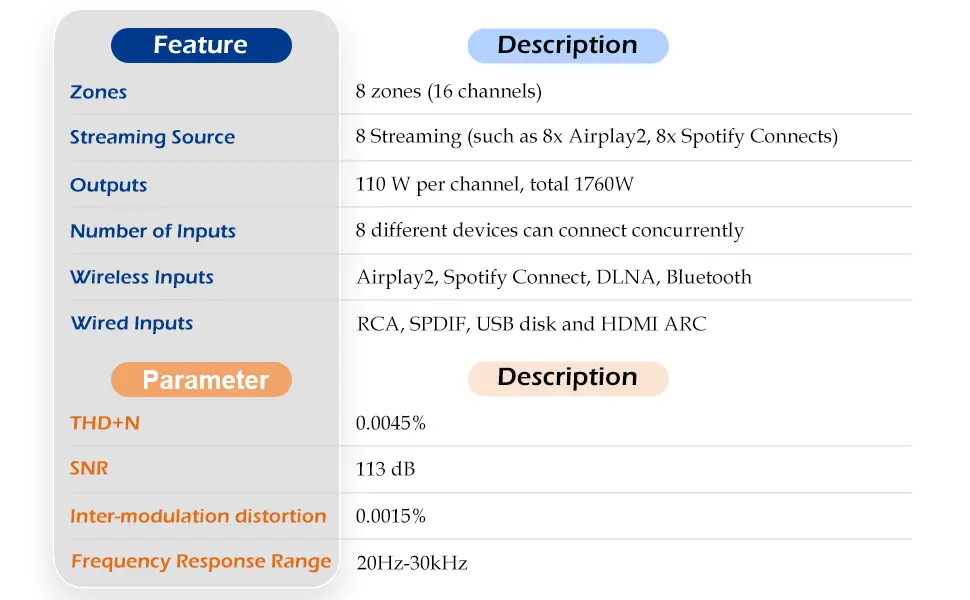Image resolution: width=970 pixels, height=600 pixels.
Task: Click the '113 dB' value
Action: [385, 469]
